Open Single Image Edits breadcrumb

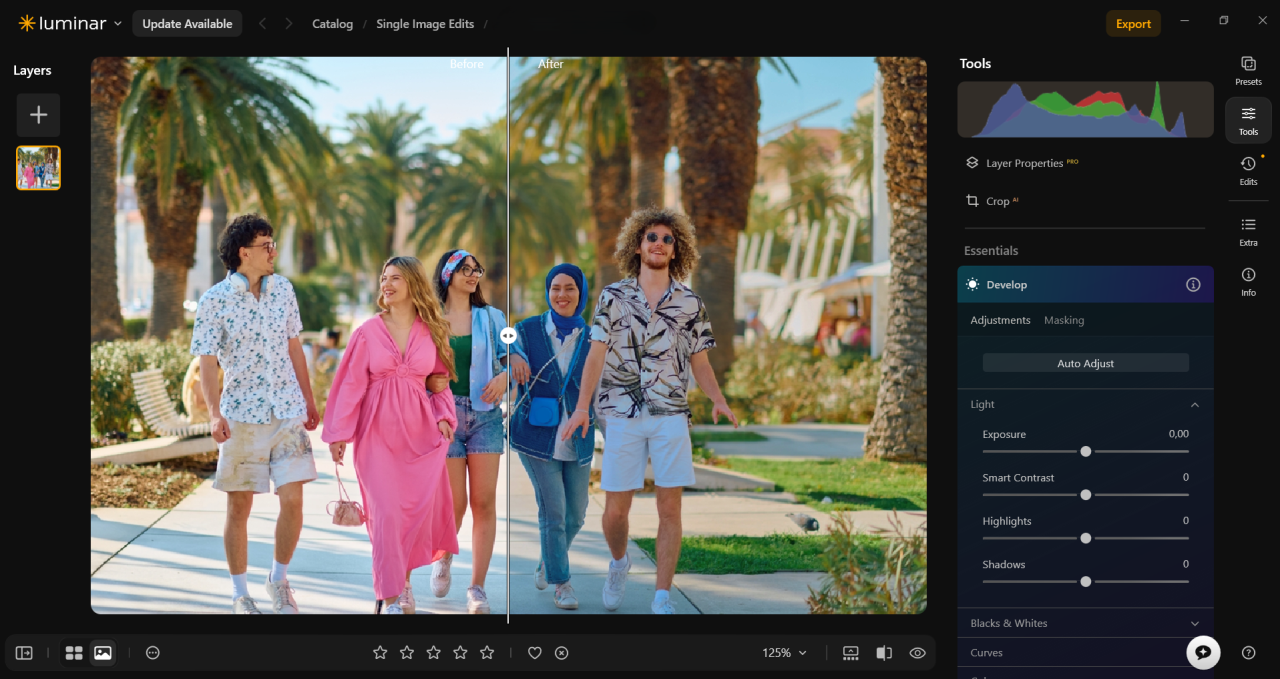pos(425,24)
